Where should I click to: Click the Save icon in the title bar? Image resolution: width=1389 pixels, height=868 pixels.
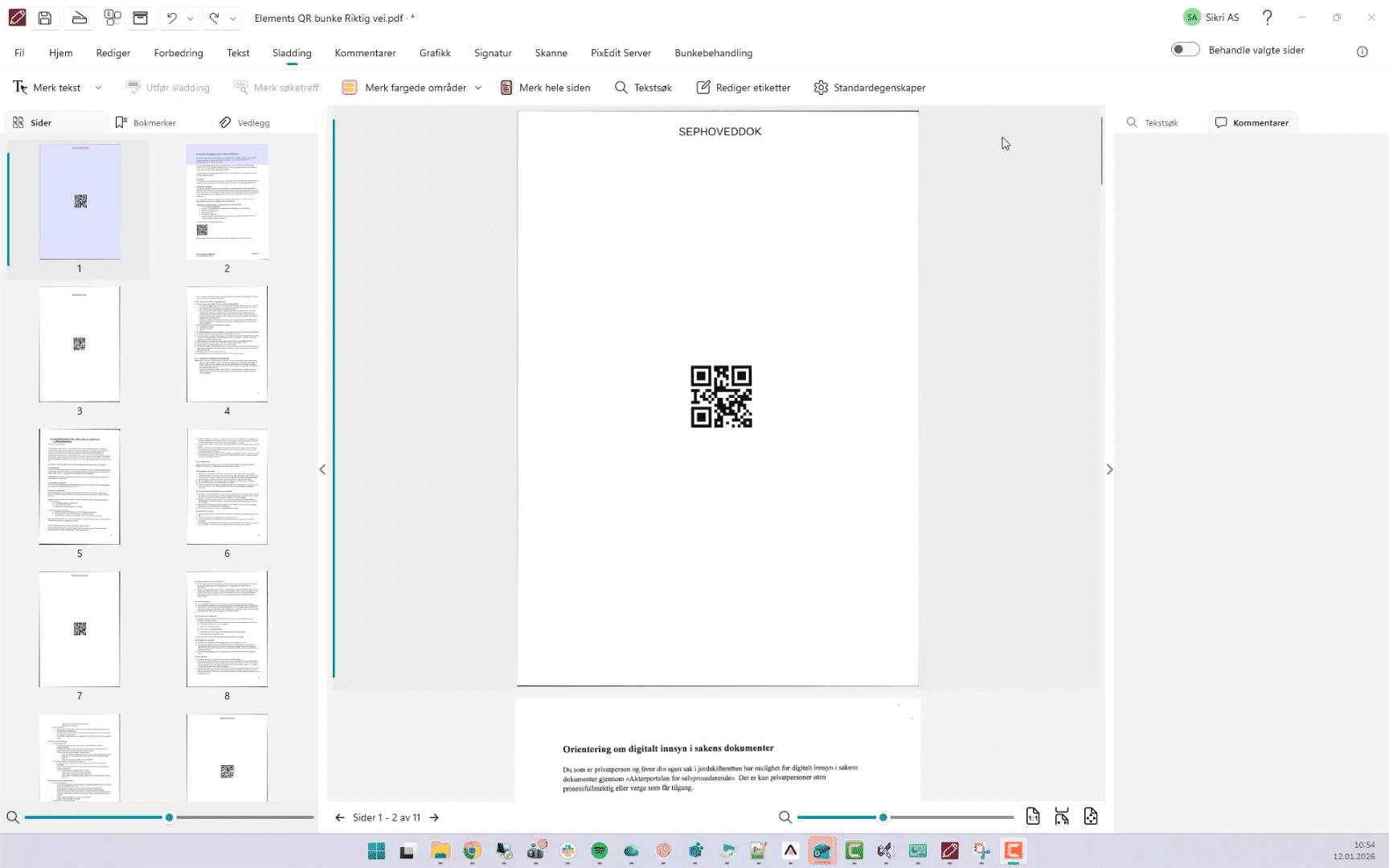pyautogui.click(x=45, y=18)
